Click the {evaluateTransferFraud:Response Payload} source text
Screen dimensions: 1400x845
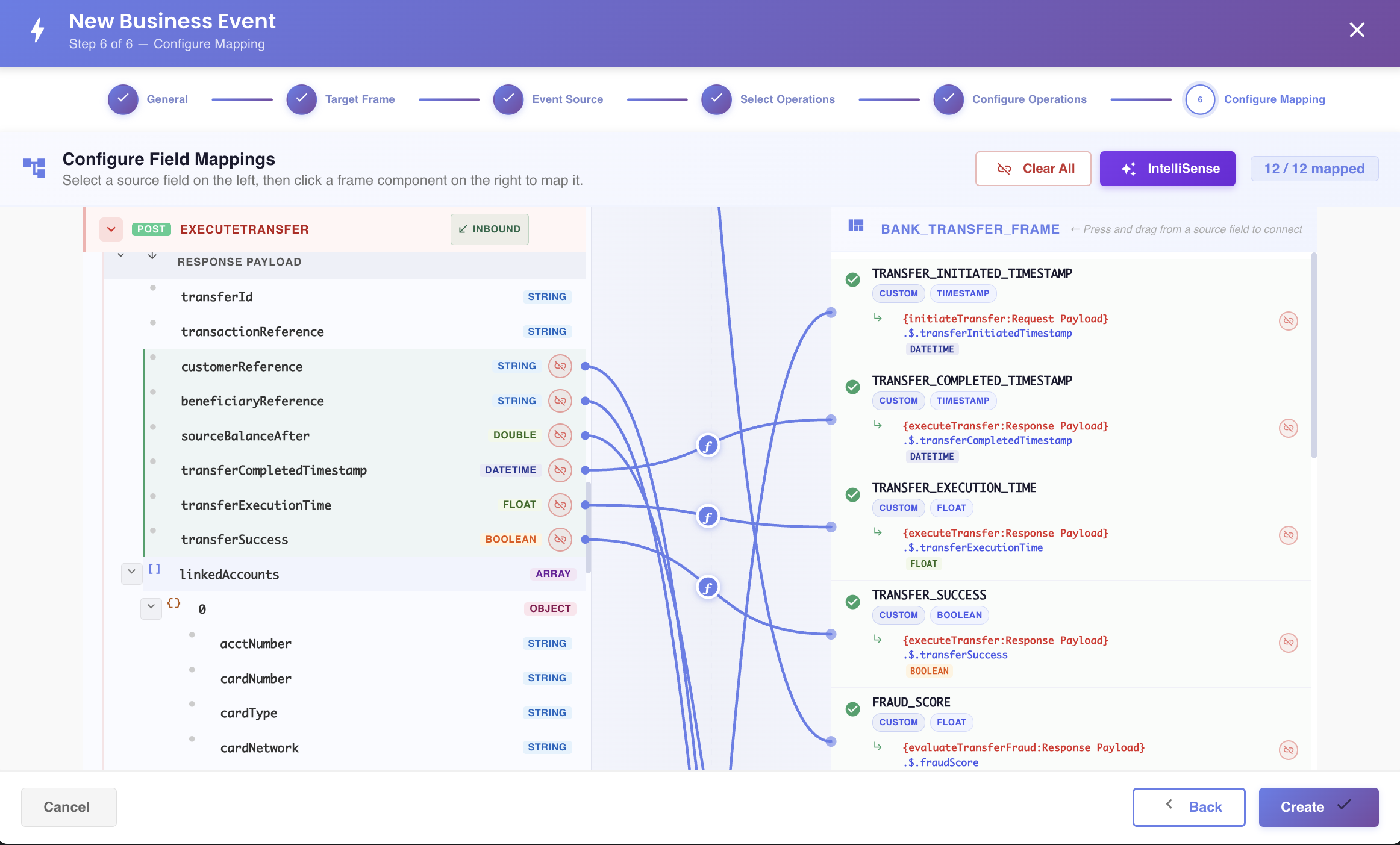click(1023, 748)
